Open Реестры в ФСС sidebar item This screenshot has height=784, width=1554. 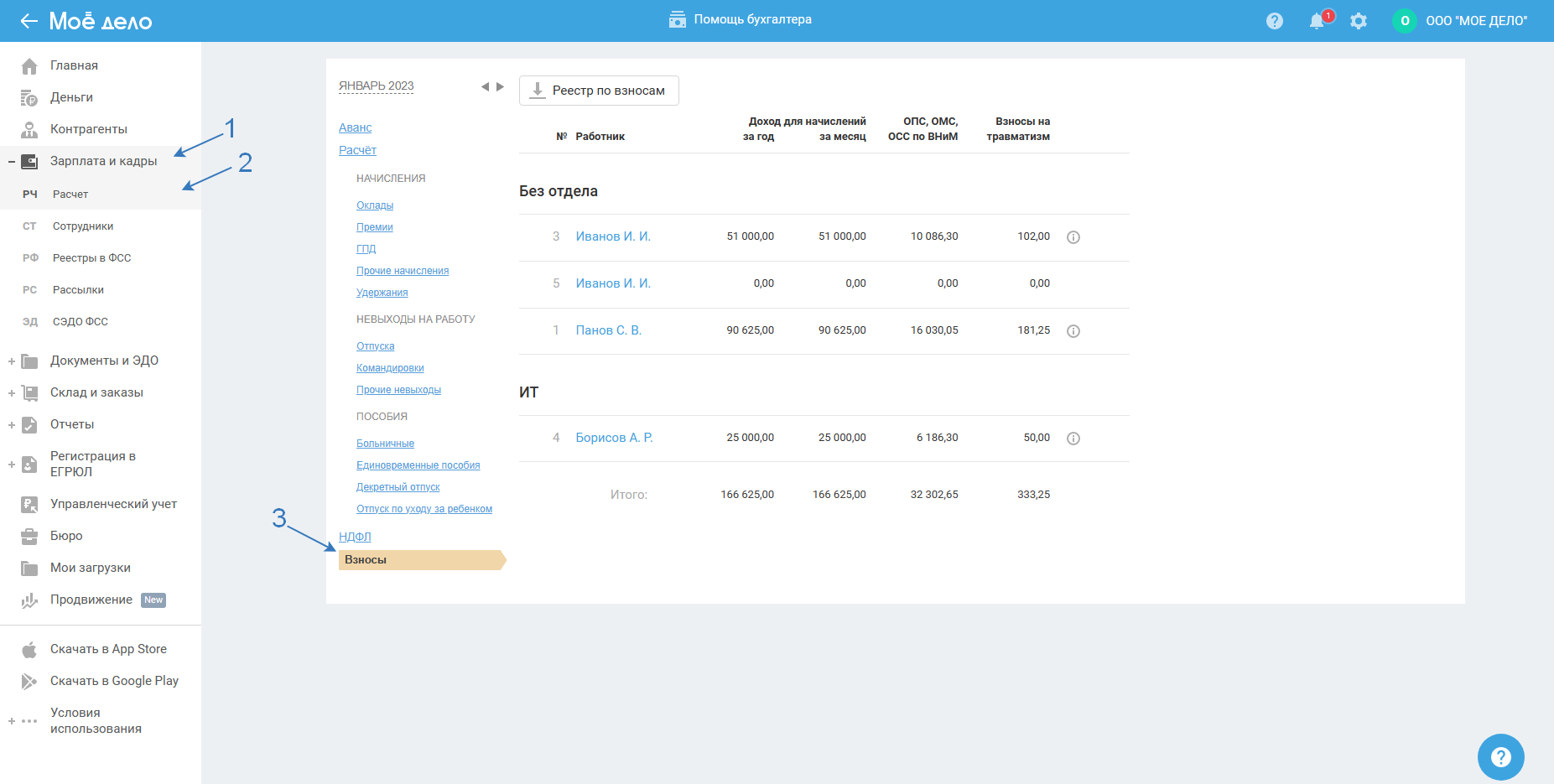coord(91,258)
